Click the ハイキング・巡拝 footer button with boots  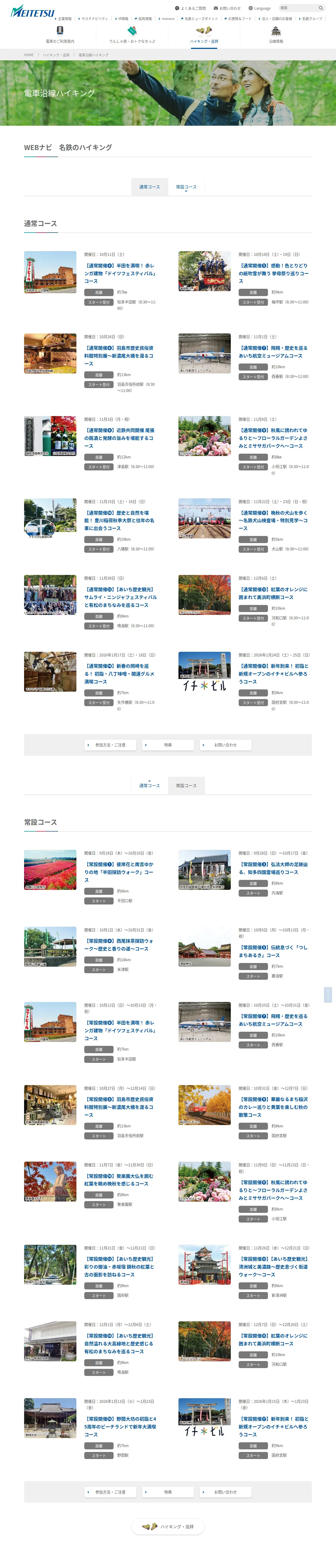(x=168, y=1527)
